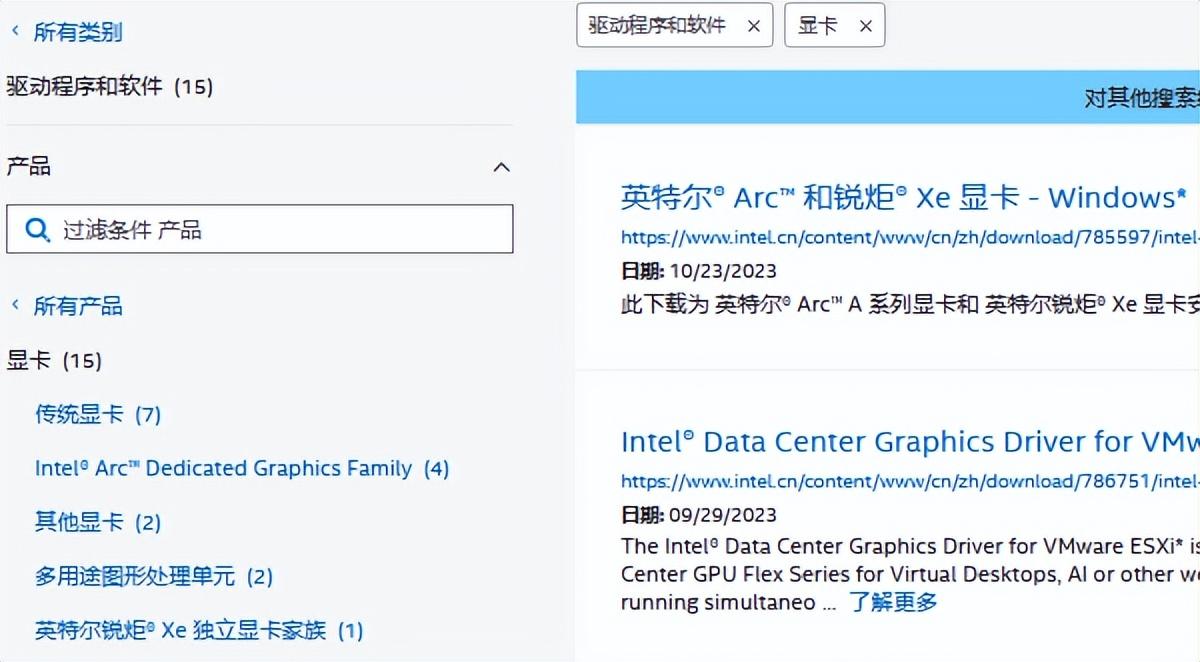1200x662 pixels.
Task: Click 了解更多 to expand description
Action: (x=893, y=602)
